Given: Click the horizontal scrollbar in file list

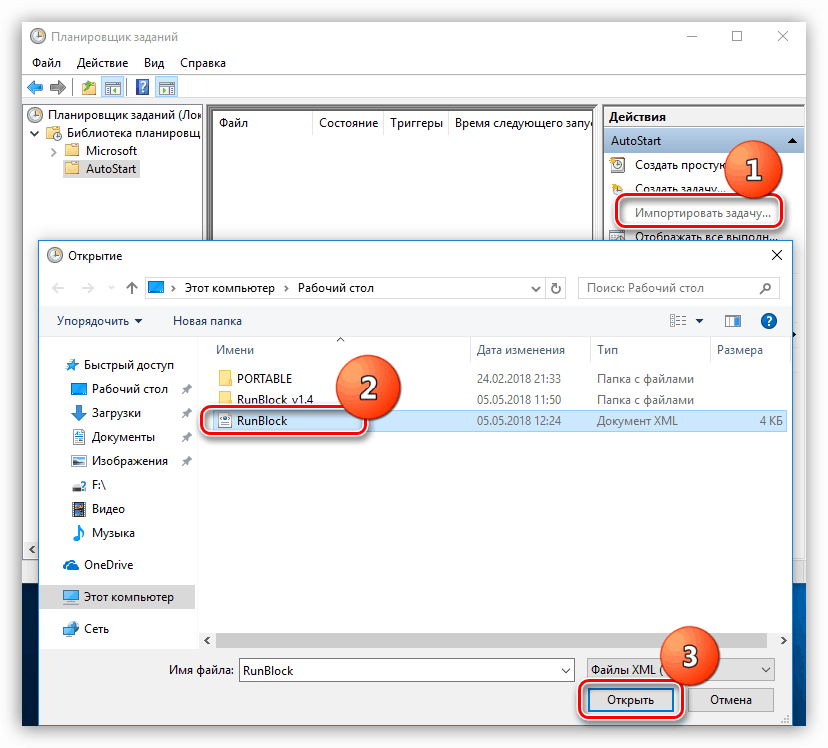Looking at the screenshot, I should pyautogui.click(x=491, y=640).
